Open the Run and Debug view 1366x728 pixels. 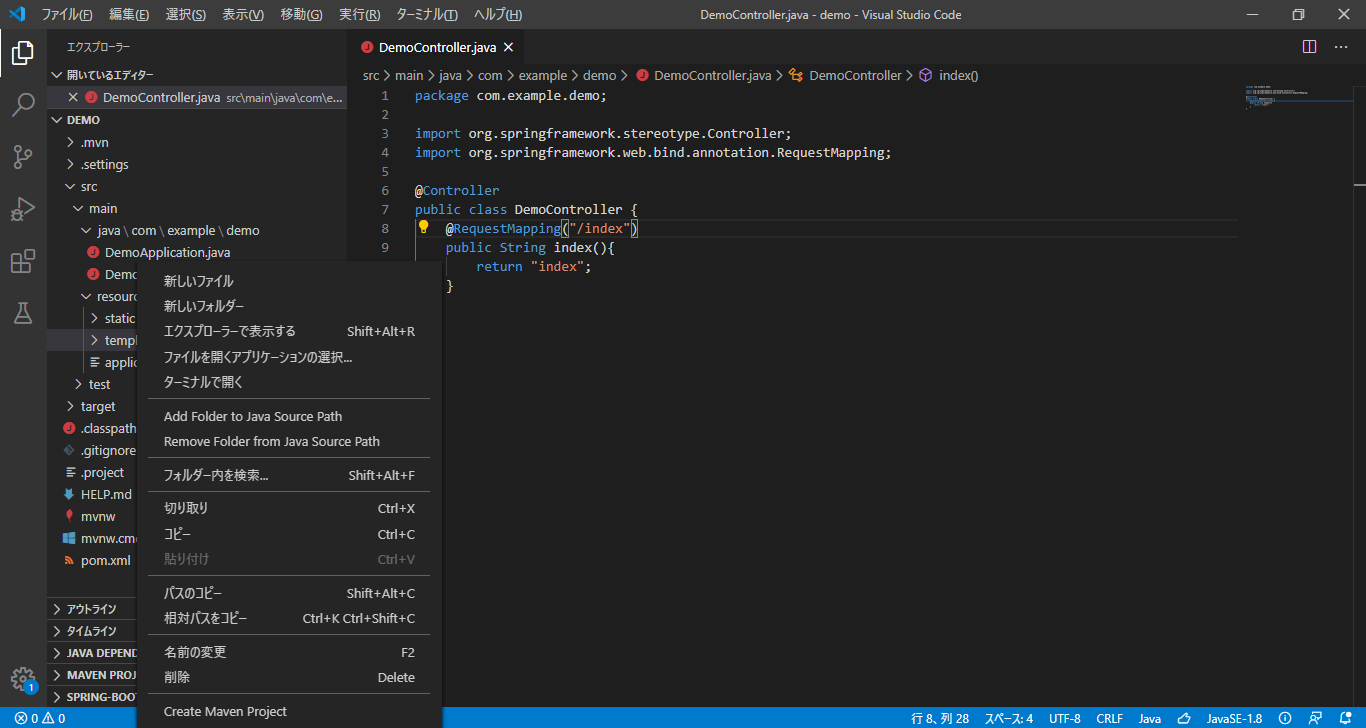23,209
